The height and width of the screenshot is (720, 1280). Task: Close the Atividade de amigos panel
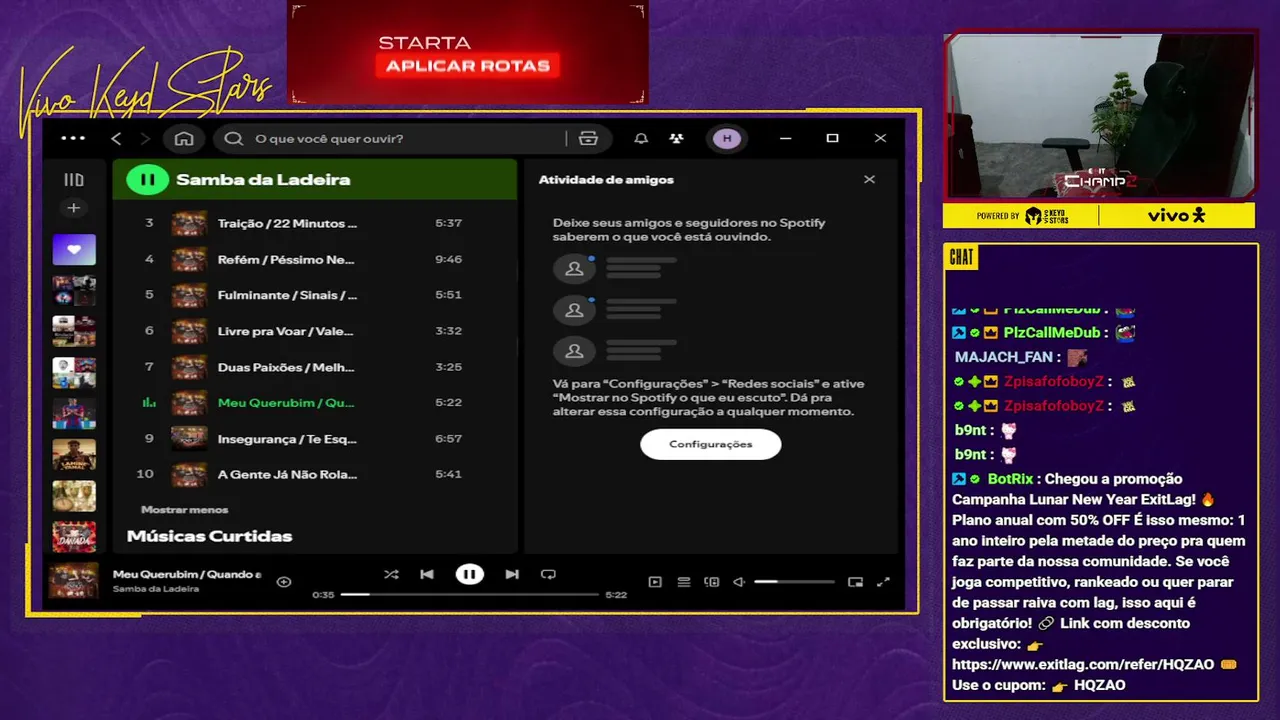coord(869,179)
